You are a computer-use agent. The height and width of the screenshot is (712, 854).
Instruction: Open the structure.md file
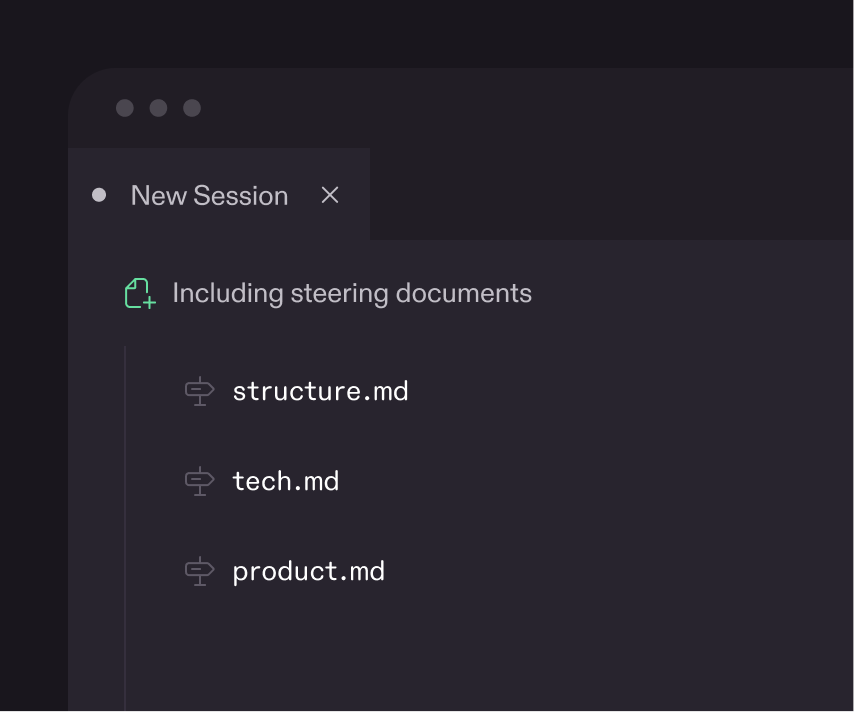pos(320,391)
